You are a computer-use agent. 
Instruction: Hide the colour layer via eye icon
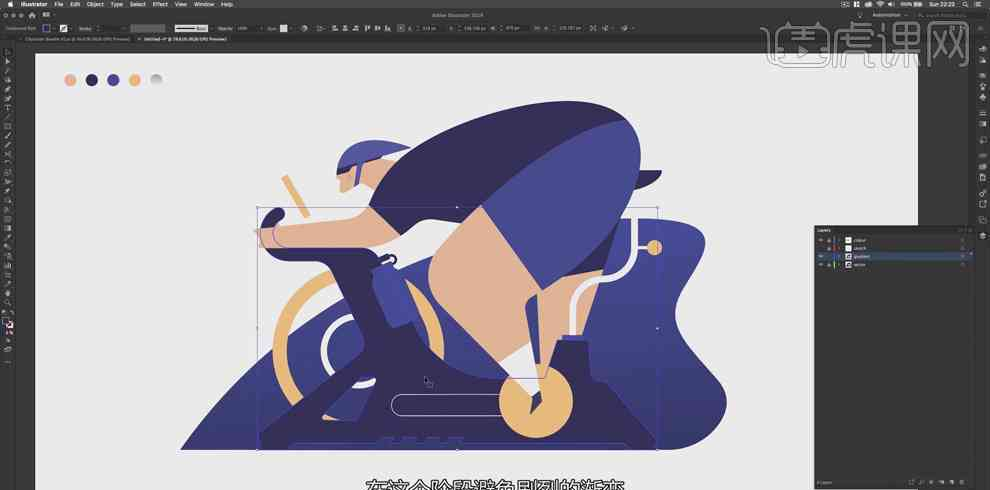pos(821,240)
